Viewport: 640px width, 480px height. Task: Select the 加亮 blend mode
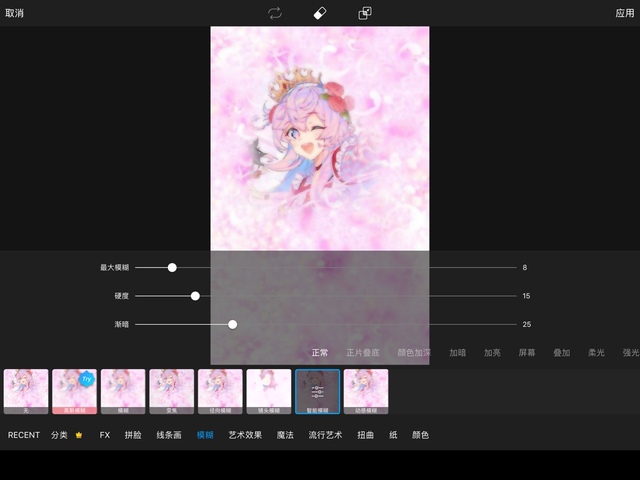(492, 353)
